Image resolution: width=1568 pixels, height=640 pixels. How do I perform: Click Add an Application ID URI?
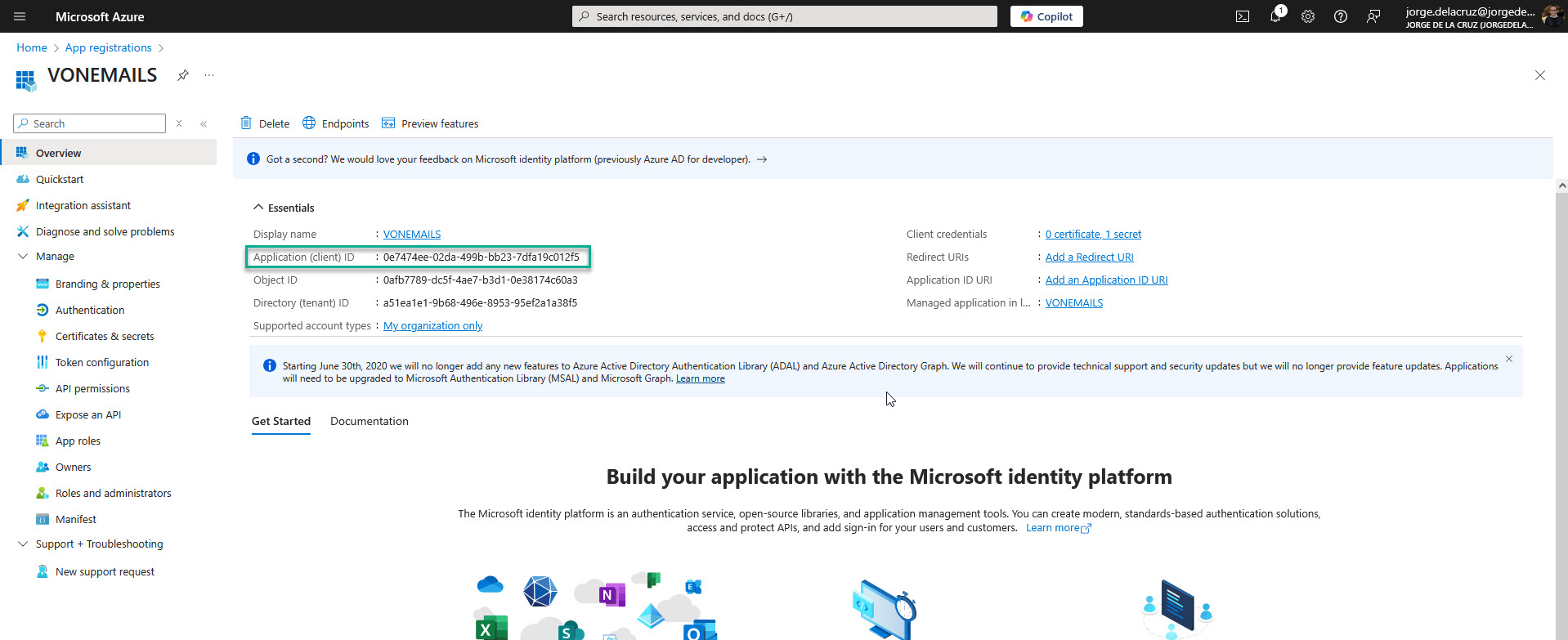coord(1106,280)
